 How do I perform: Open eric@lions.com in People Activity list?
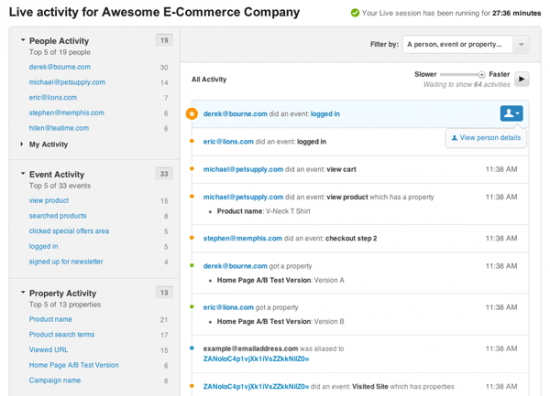[53, 98]
